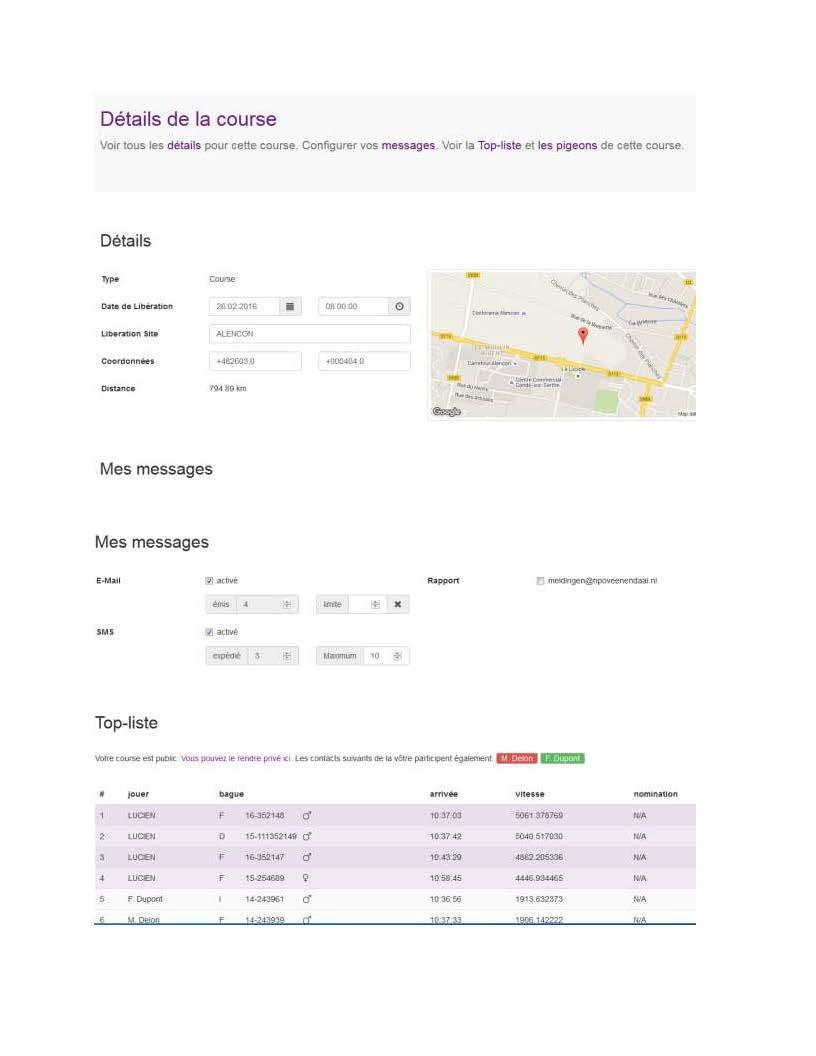The image size is (816, 1056).
Task: Click the red M. Delon contact badge
Action: click(x=516, y=758)
